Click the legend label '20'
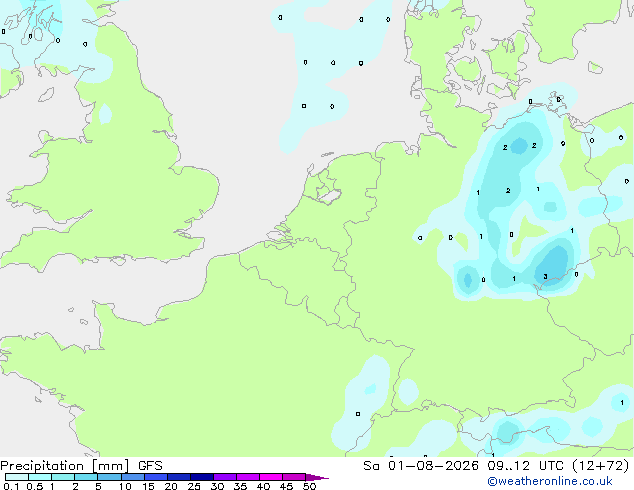The width and height of the screenshot is (634, 490). [x=171, y=486]
